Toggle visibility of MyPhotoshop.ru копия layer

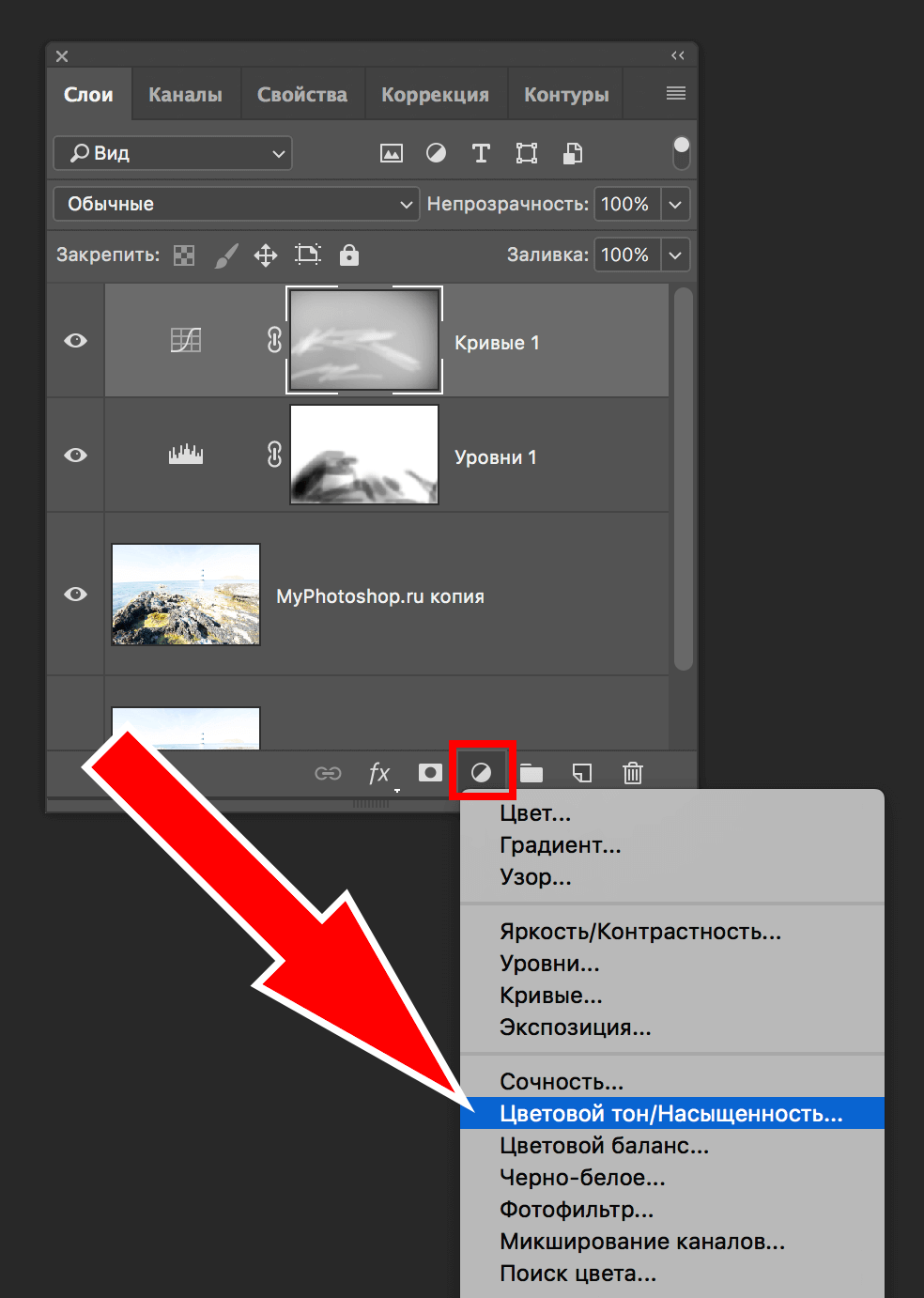click(x=76, y=595)
